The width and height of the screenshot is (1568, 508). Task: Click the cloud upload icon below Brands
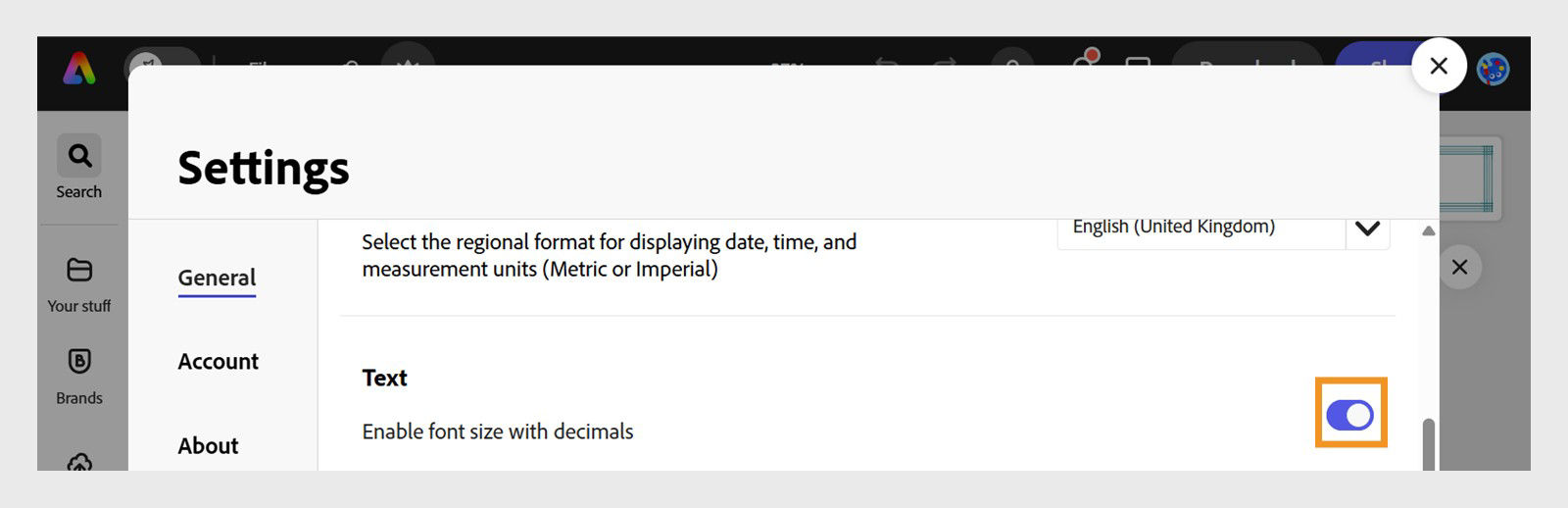click(79, 462)
